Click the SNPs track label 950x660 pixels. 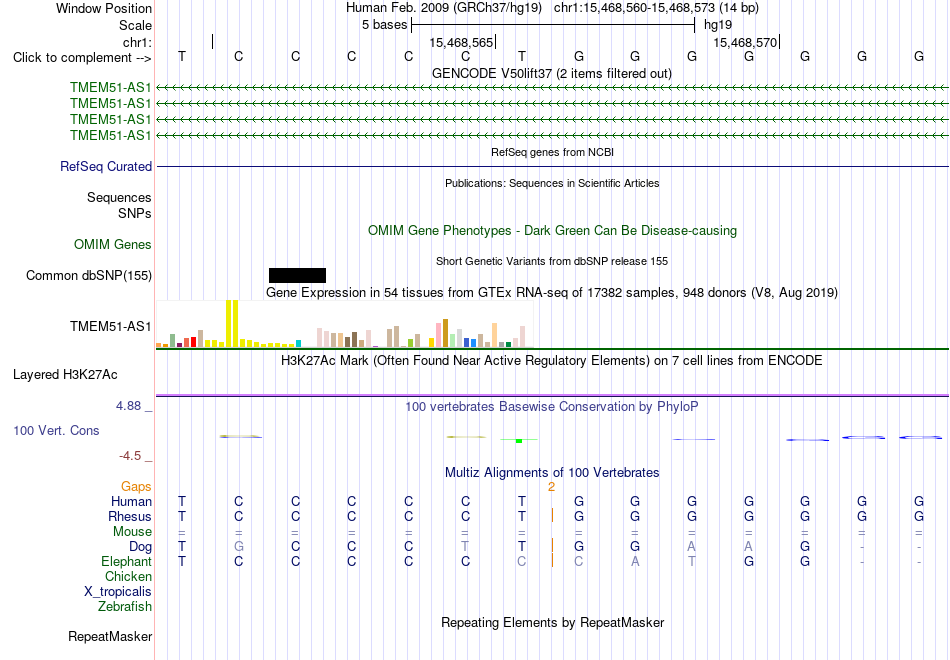click(x=135, y=213)
